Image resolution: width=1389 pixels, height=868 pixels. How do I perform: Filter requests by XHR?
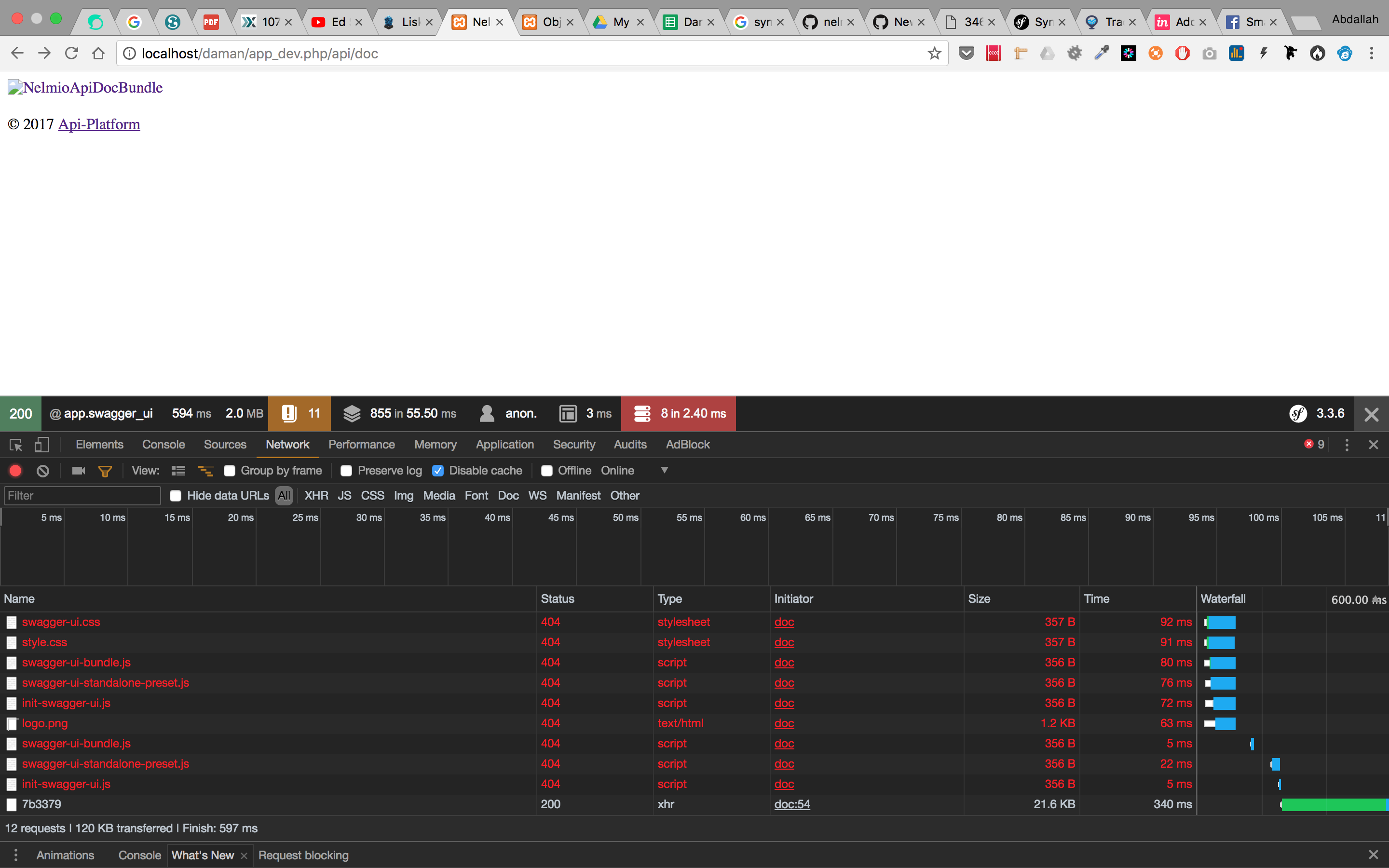(316, 495)
